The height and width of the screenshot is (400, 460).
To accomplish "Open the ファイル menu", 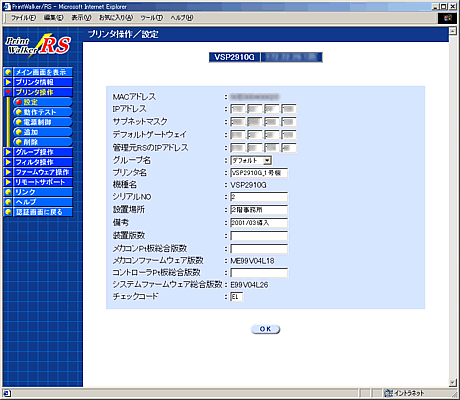I will [23, 18].
